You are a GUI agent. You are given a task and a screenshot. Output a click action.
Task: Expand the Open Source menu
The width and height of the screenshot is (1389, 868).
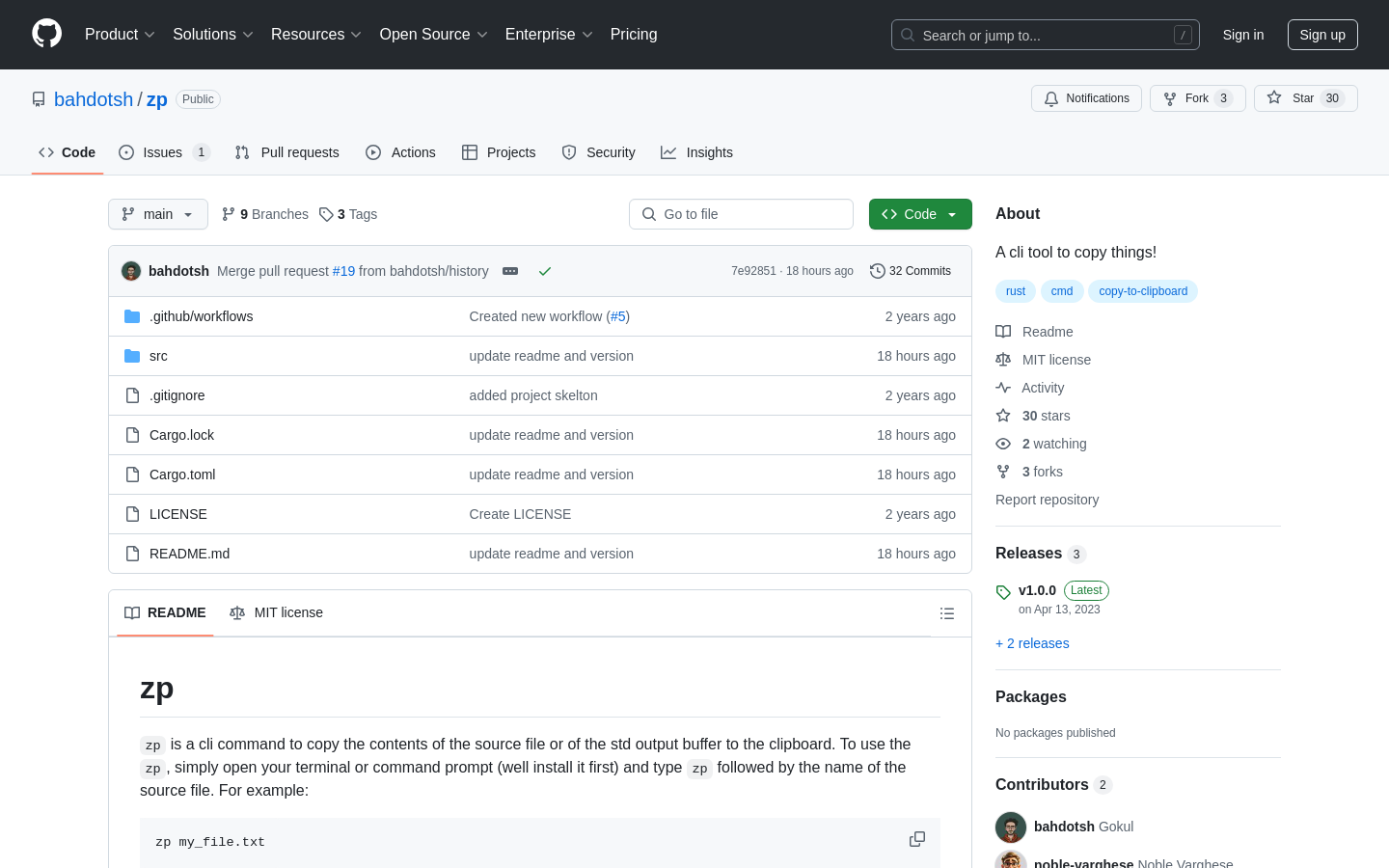coord(434,34)
